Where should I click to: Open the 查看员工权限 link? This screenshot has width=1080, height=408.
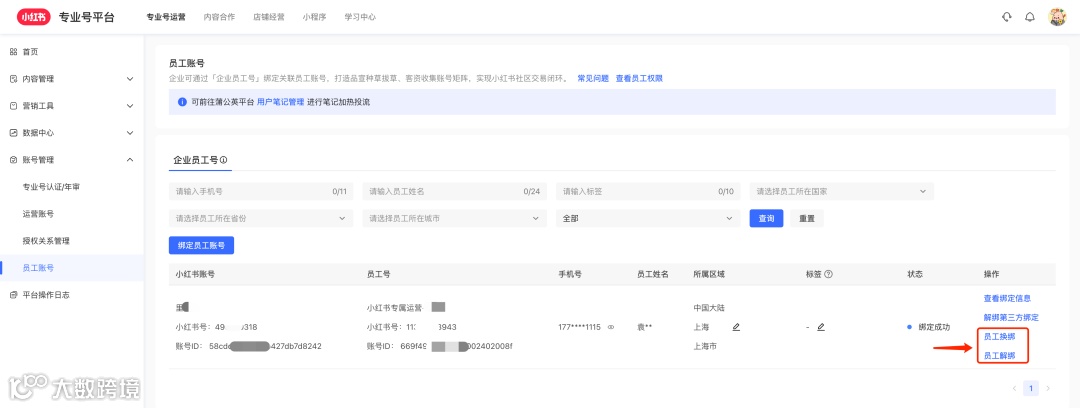pyautogui.click(x=639, y=79)
